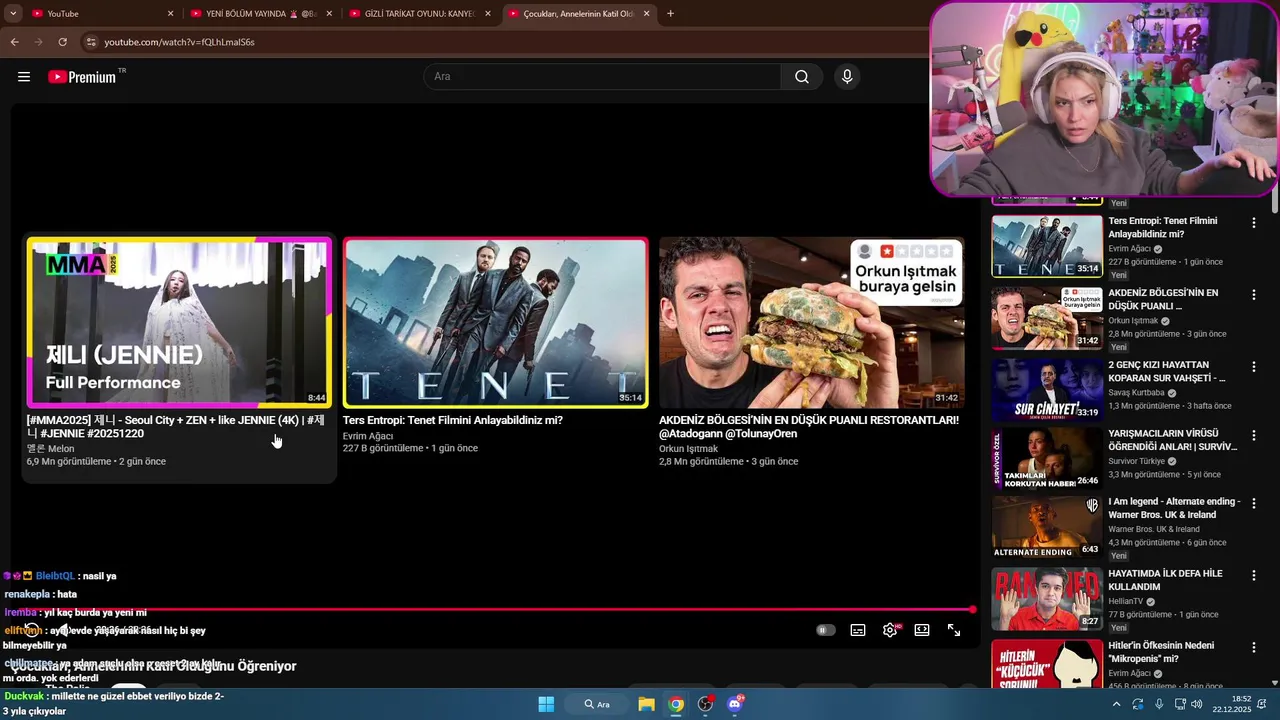Click the replay button in player controls
Image resolution: width=1280 pixels, height=720 pixels.
click(x=32, y=630)
